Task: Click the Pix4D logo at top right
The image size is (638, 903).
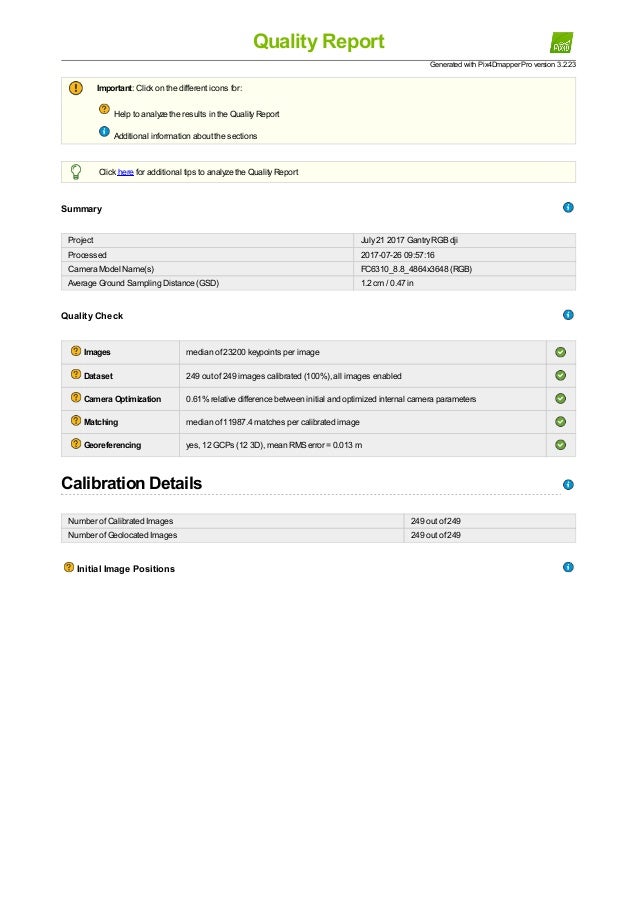Action: (561, 43)
